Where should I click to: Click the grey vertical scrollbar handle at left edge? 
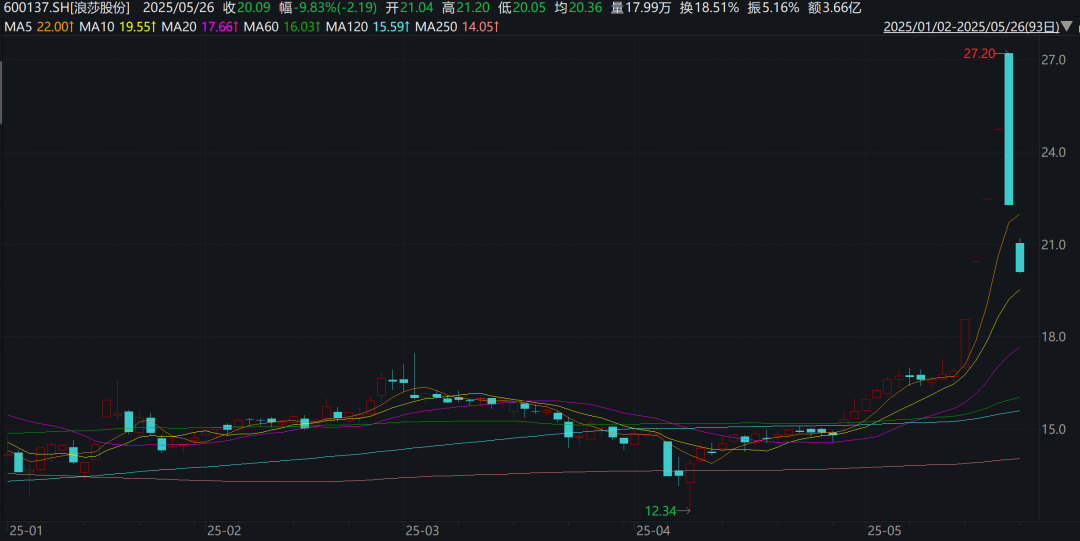click(x=1, y=93)
